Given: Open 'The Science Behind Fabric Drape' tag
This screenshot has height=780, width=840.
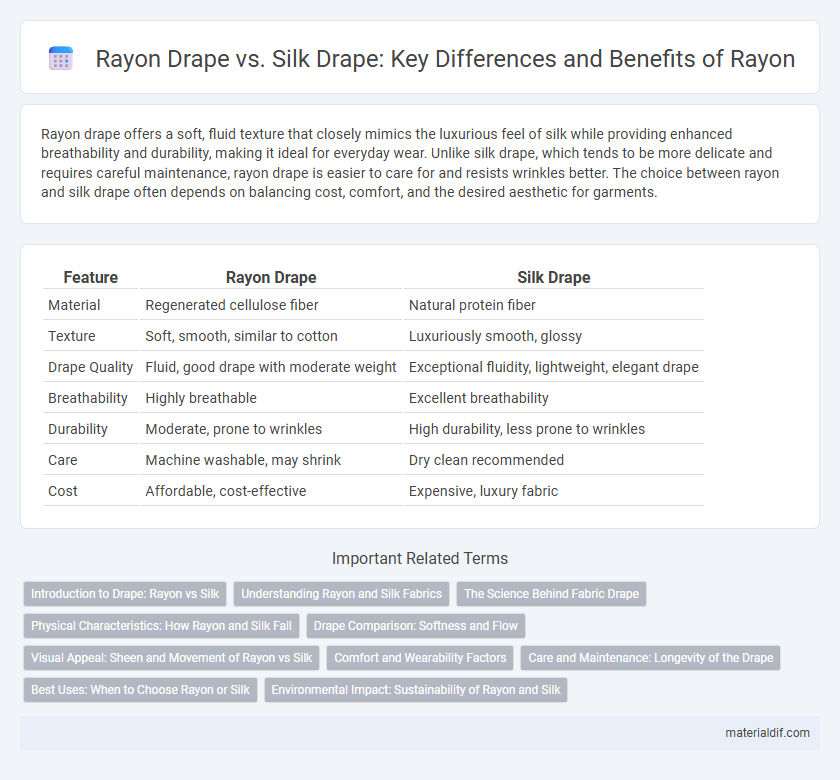Looking at the screenshot, I should (x=551, y=594).
